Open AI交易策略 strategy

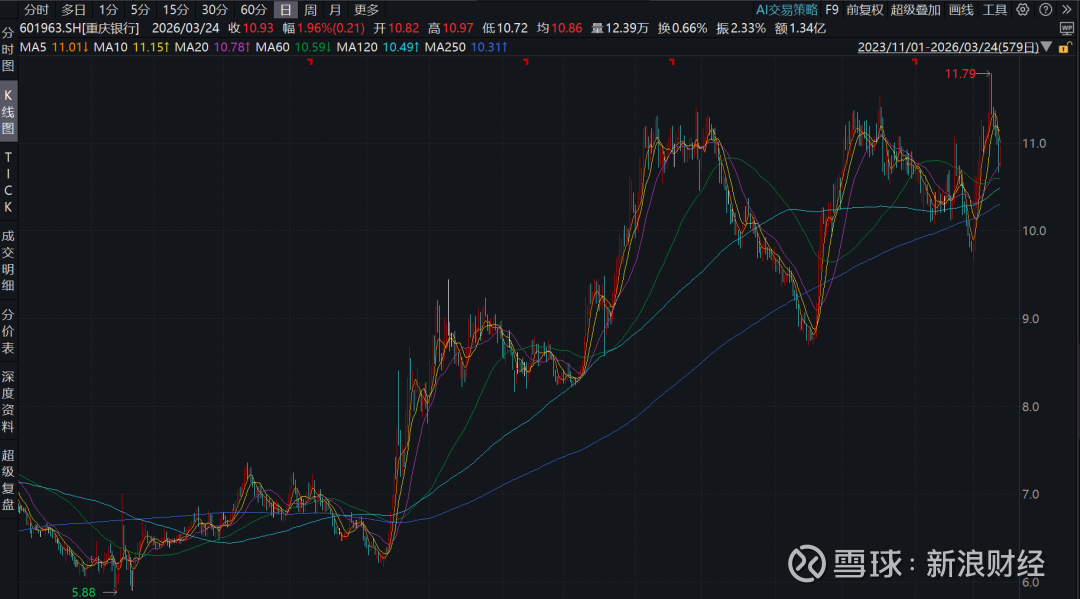(787, 10)
